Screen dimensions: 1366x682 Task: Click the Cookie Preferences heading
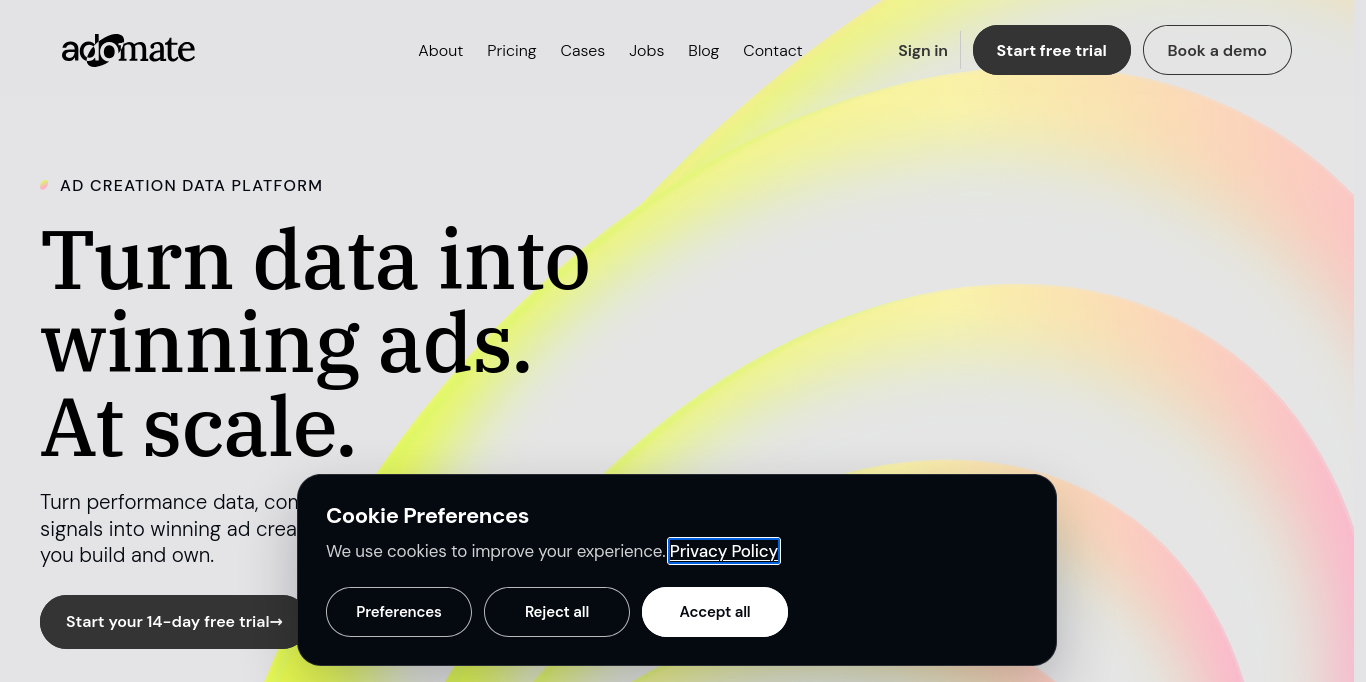point(427,516)
